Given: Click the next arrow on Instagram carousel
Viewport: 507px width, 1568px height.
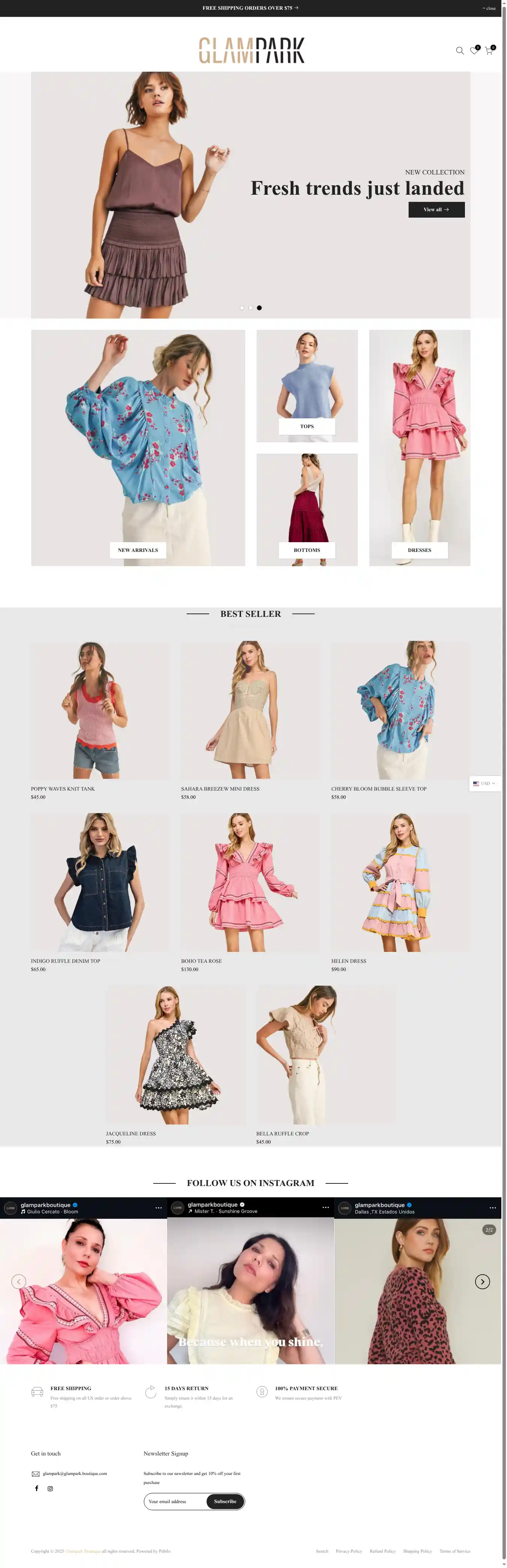Looking at the screenshot, I should pos(482,1281).
